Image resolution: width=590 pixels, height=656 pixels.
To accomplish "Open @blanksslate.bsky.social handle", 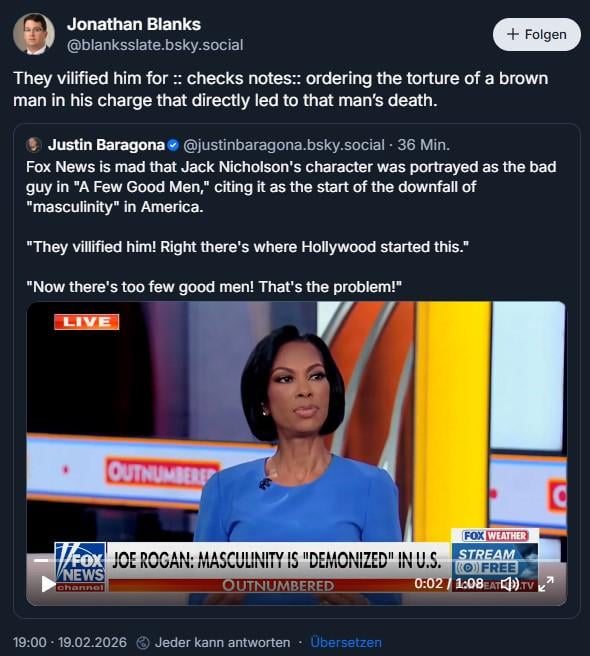I will point(155,45).
